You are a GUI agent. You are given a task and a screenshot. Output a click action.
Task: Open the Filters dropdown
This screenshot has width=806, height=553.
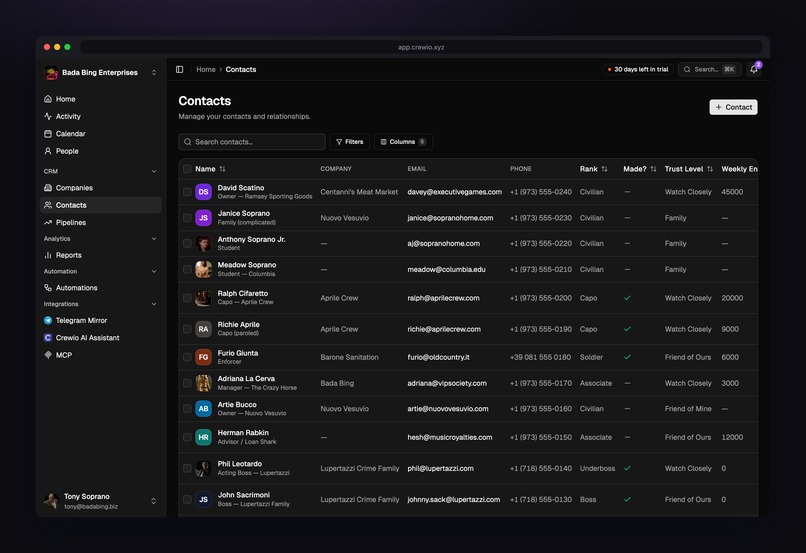click(350, 142)
